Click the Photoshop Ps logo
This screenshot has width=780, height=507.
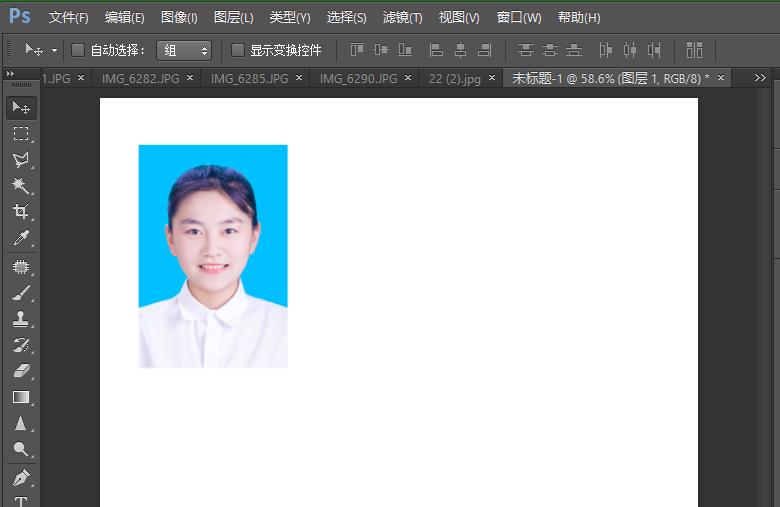tap(20, 16)
